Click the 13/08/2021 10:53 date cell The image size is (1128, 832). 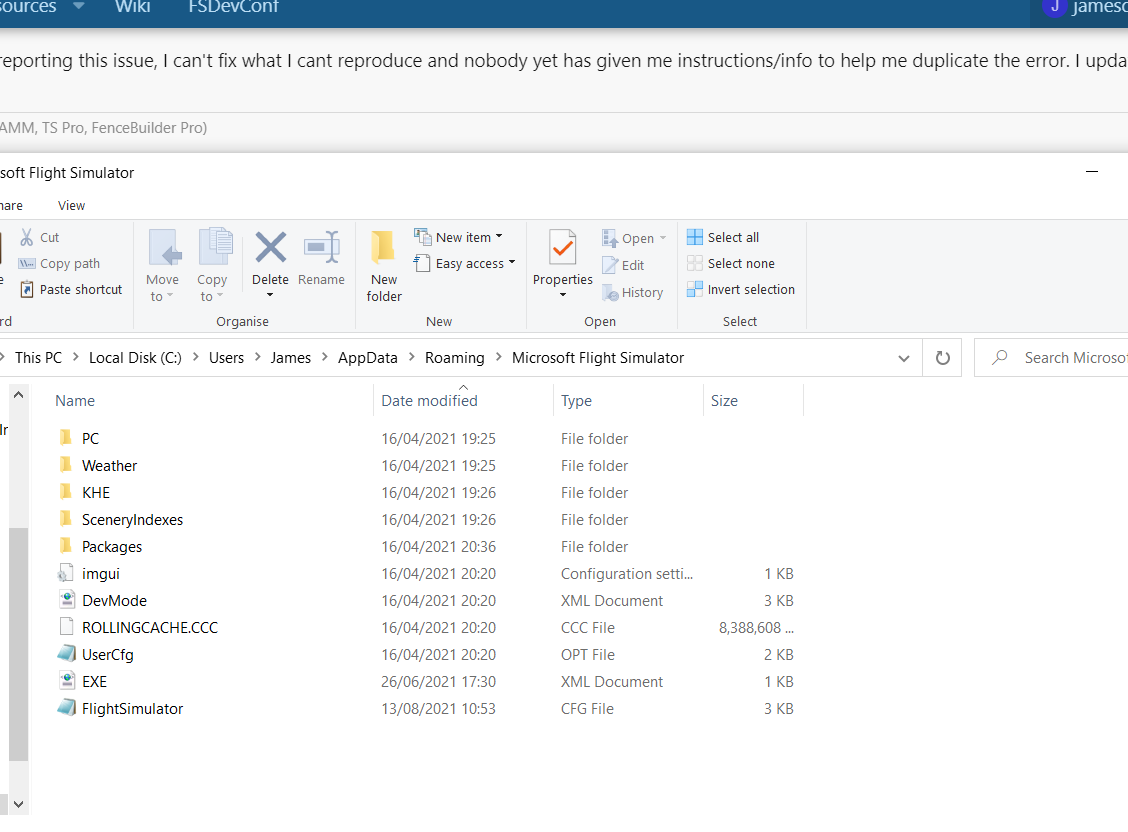438,708
